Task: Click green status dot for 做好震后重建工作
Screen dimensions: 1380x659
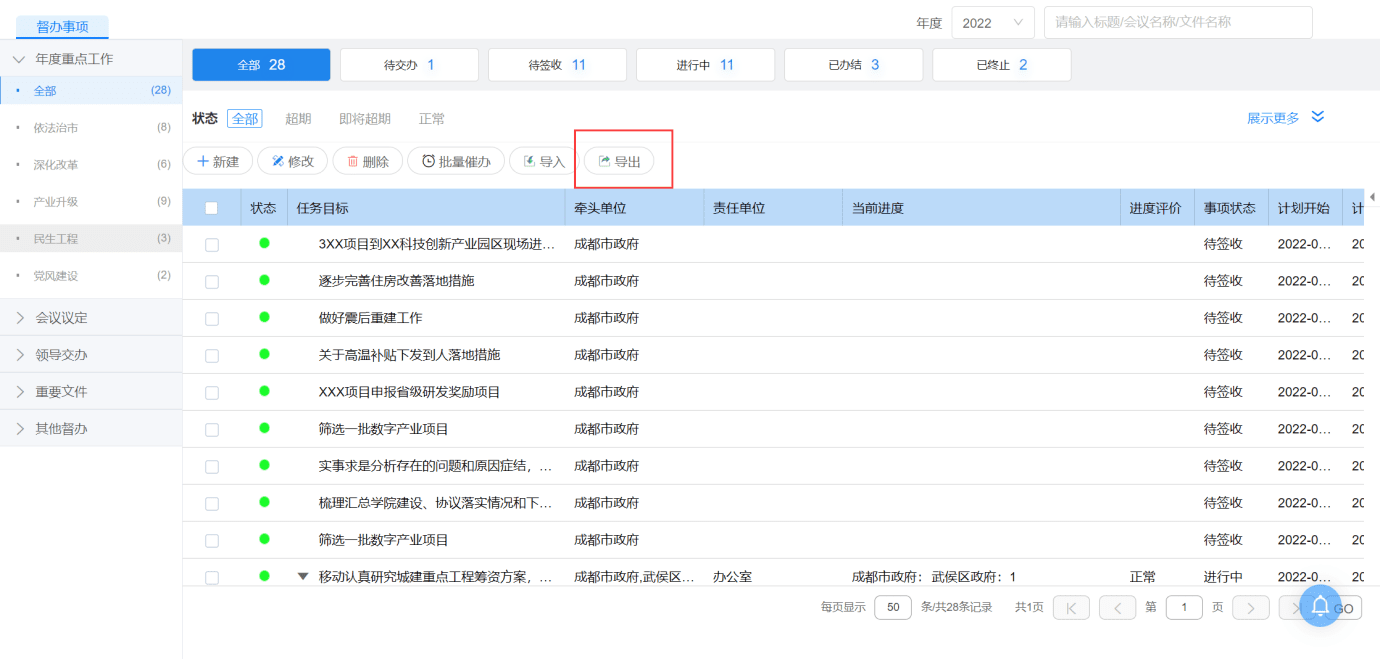Action: (264, 317)
